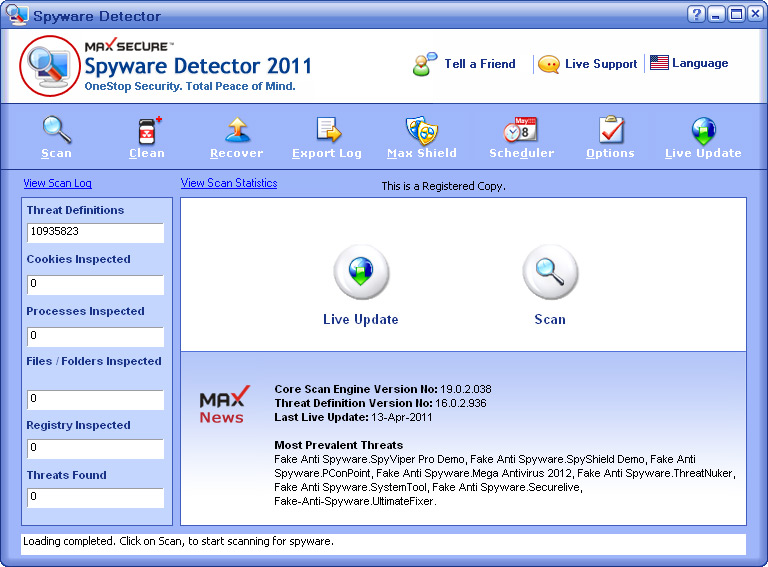768x567 pixels.
Task: Click the Processes Inspected value field
Action: pos(96,337)
